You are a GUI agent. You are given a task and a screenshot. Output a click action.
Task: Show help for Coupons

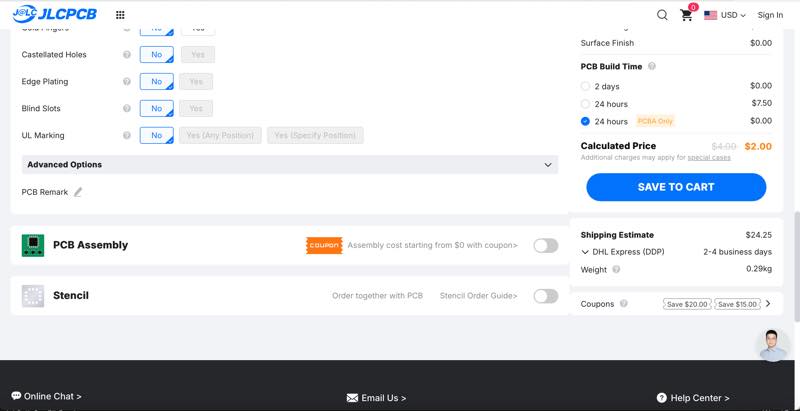coord(623,303)
